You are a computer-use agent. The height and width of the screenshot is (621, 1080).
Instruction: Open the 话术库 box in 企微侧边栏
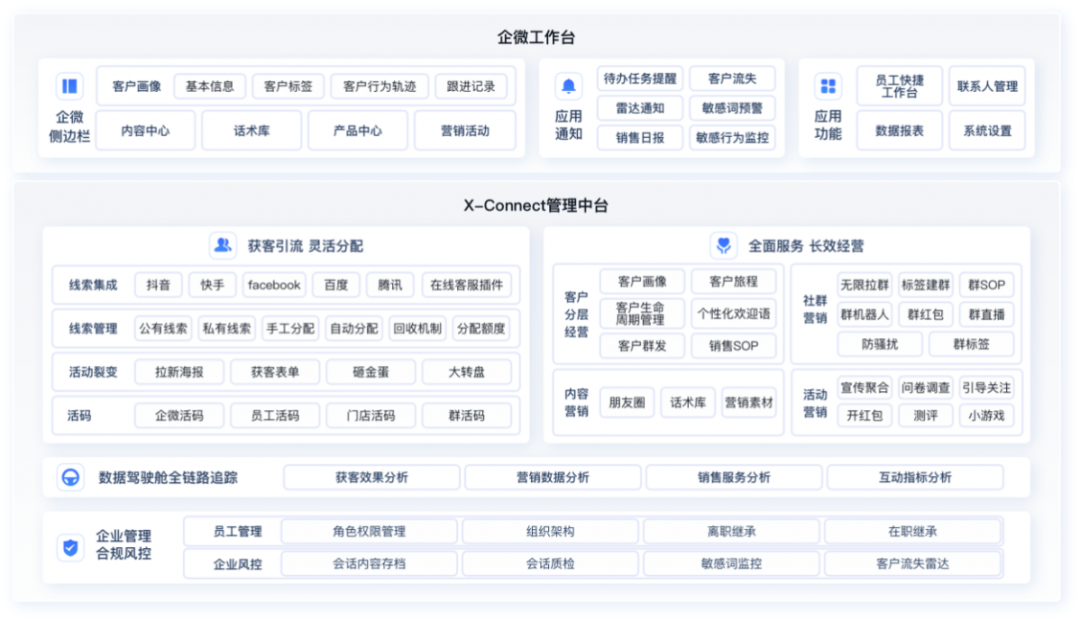click(251, 130)
